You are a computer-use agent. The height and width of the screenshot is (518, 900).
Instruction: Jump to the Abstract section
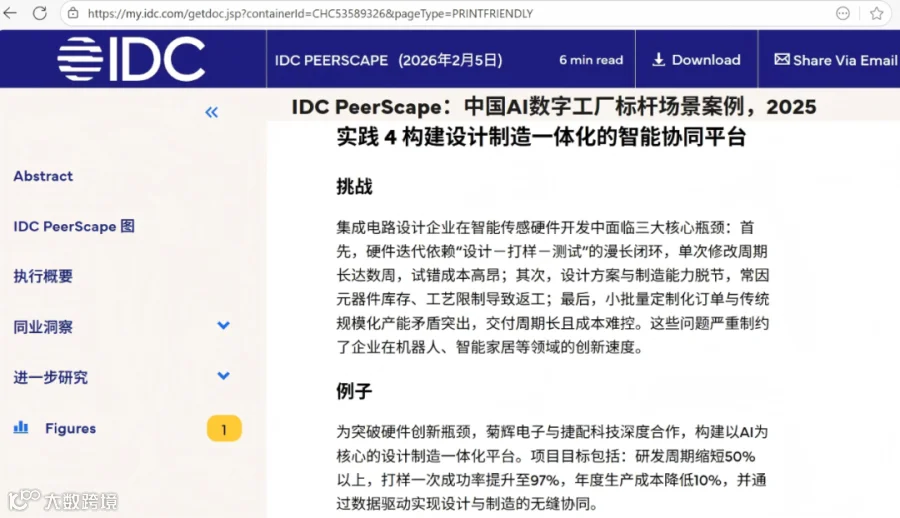coord(43,176)
